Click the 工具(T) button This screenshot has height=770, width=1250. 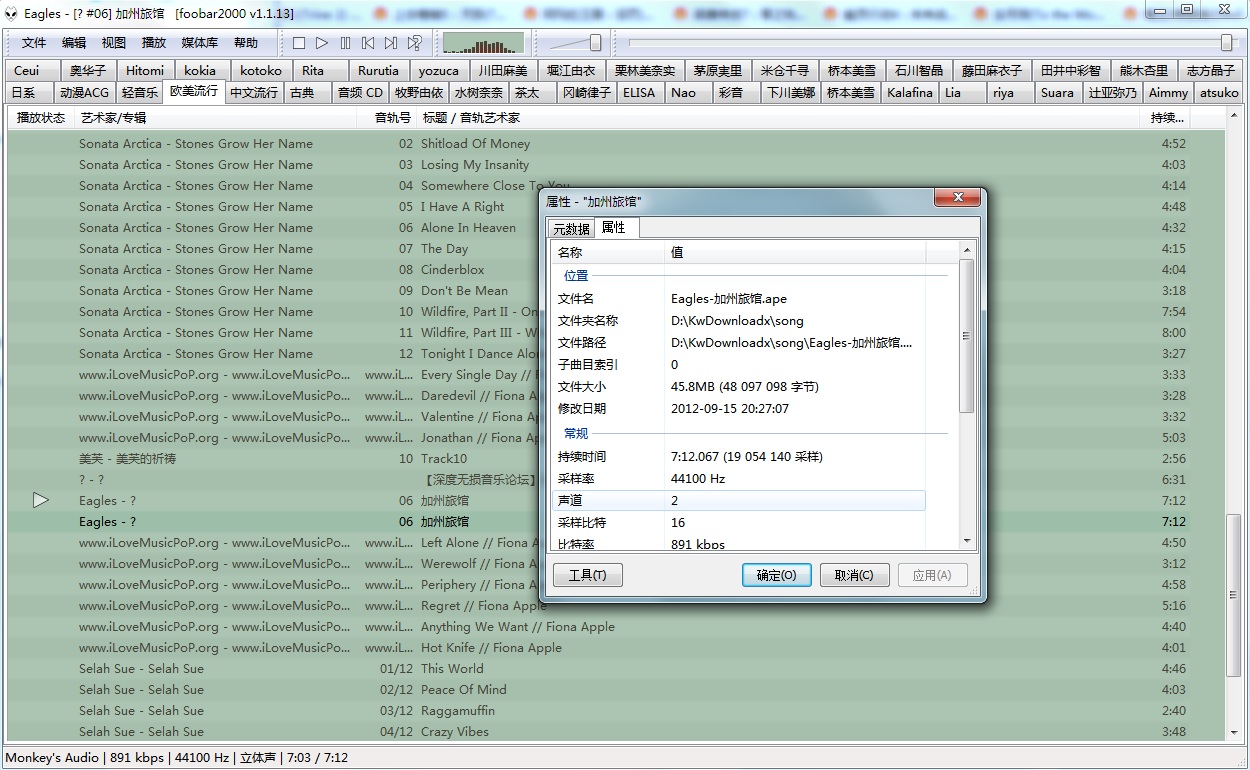click(587, 575)
